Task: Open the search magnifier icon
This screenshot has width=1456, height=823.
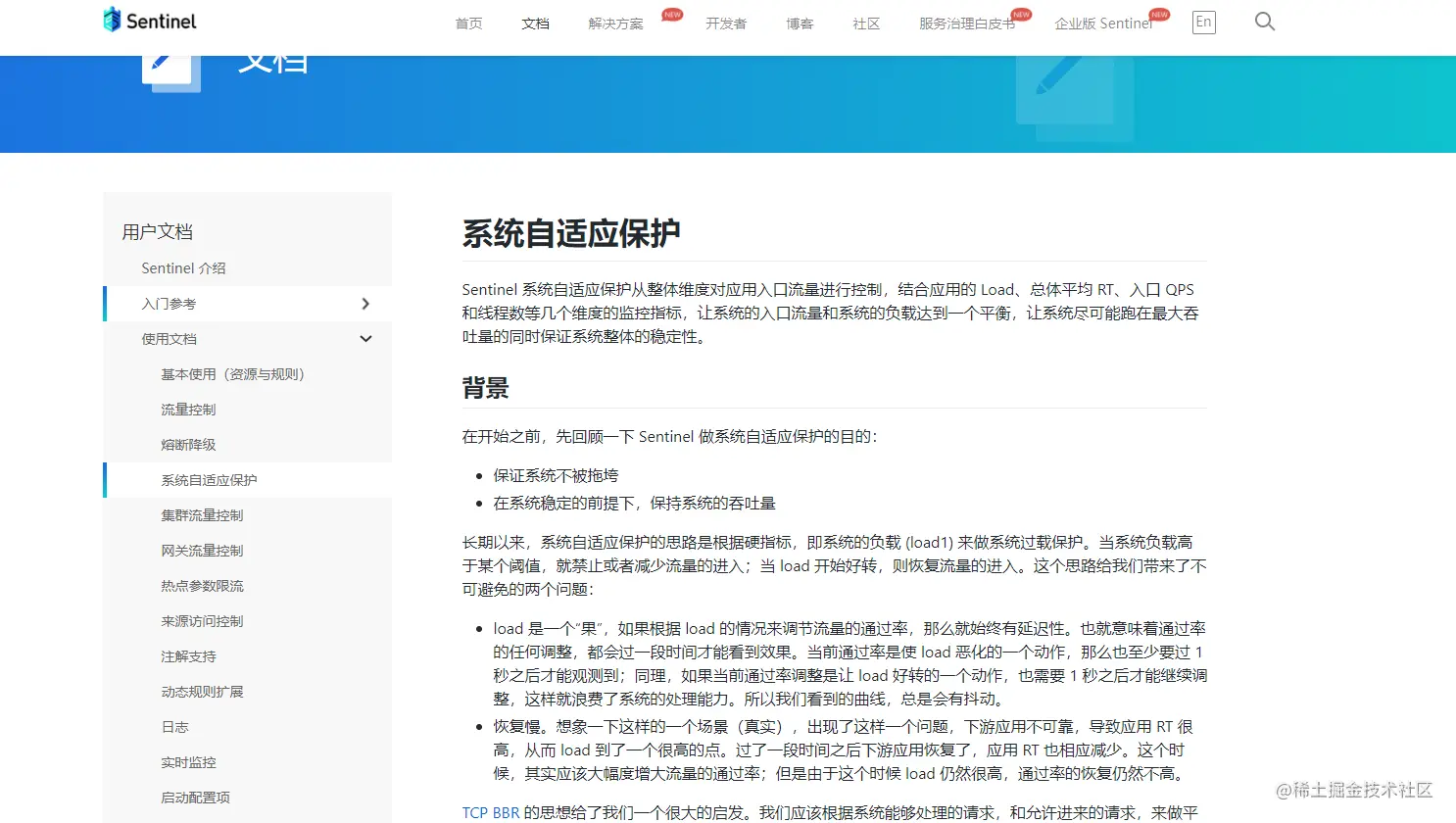Action: pyautogui.click(x=1265, y=22)
